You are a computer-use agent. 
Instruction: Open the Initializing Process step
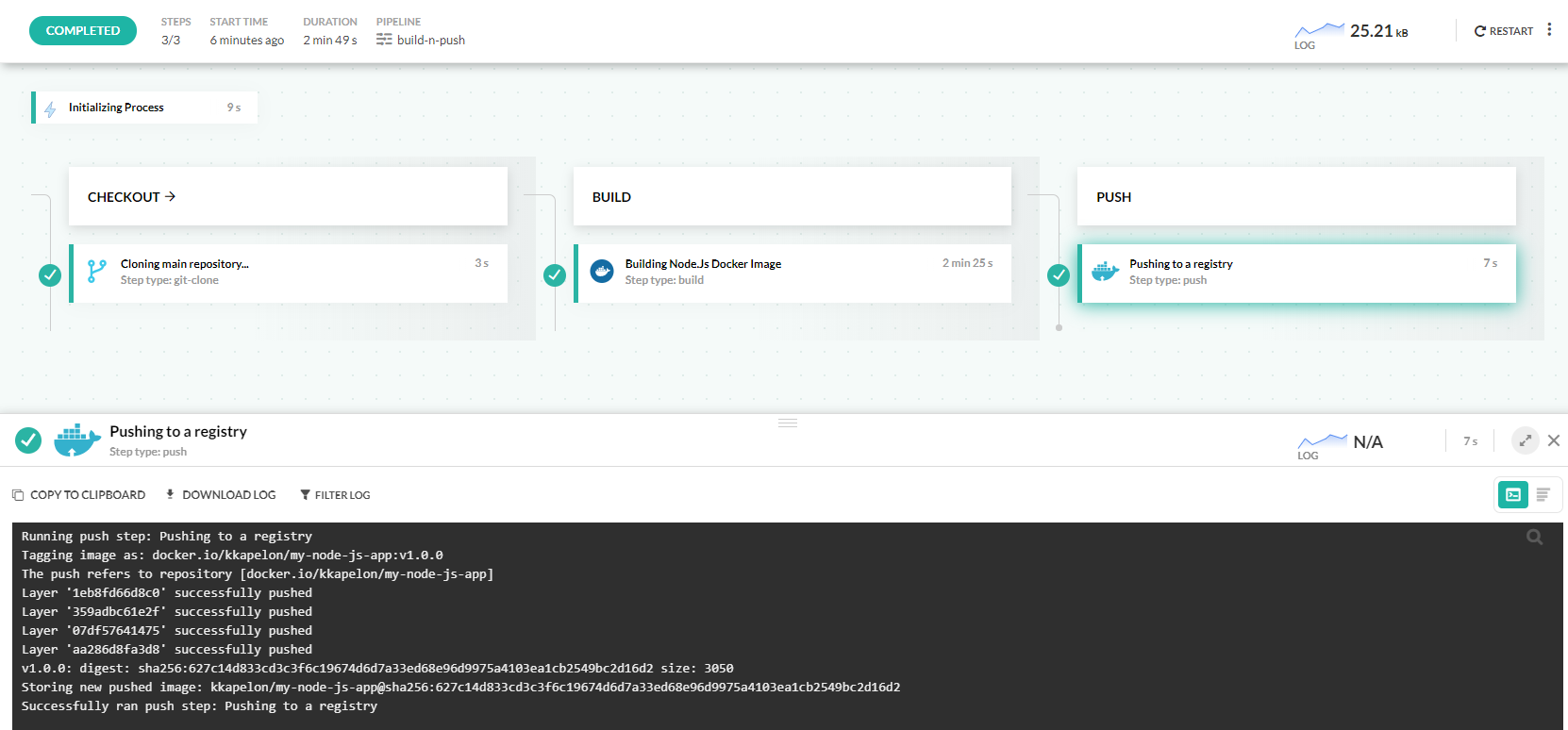116,108
